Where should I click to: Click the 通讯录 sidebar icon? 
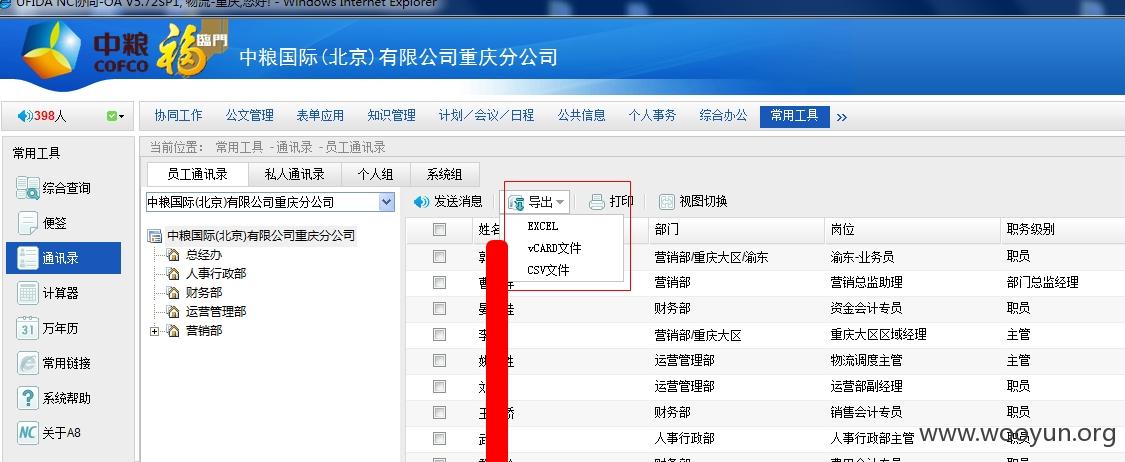pos(27,258)
